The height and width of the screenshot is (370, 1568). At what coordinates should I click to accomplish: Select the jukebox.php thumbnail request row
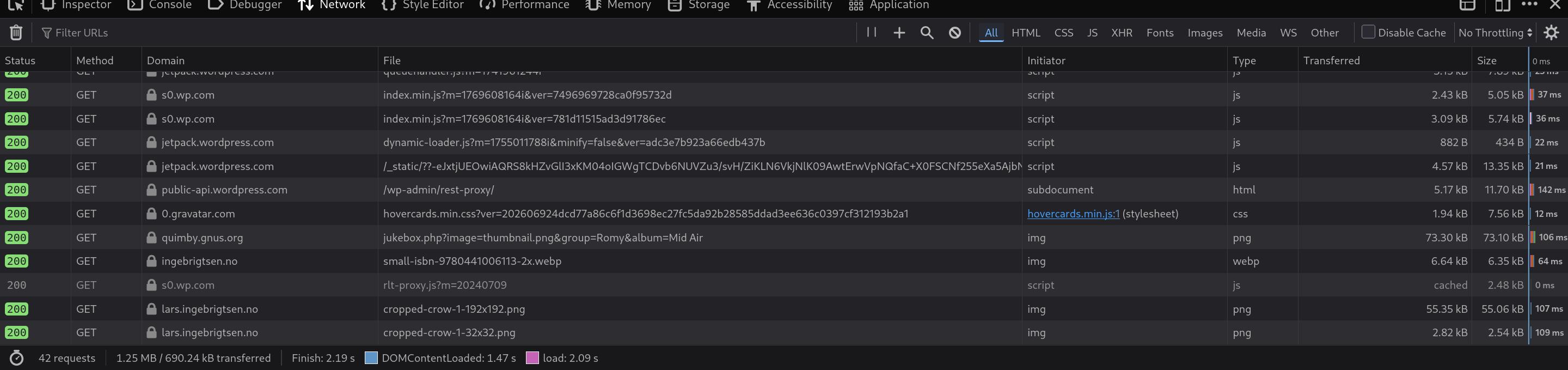[x=542, y=238]
